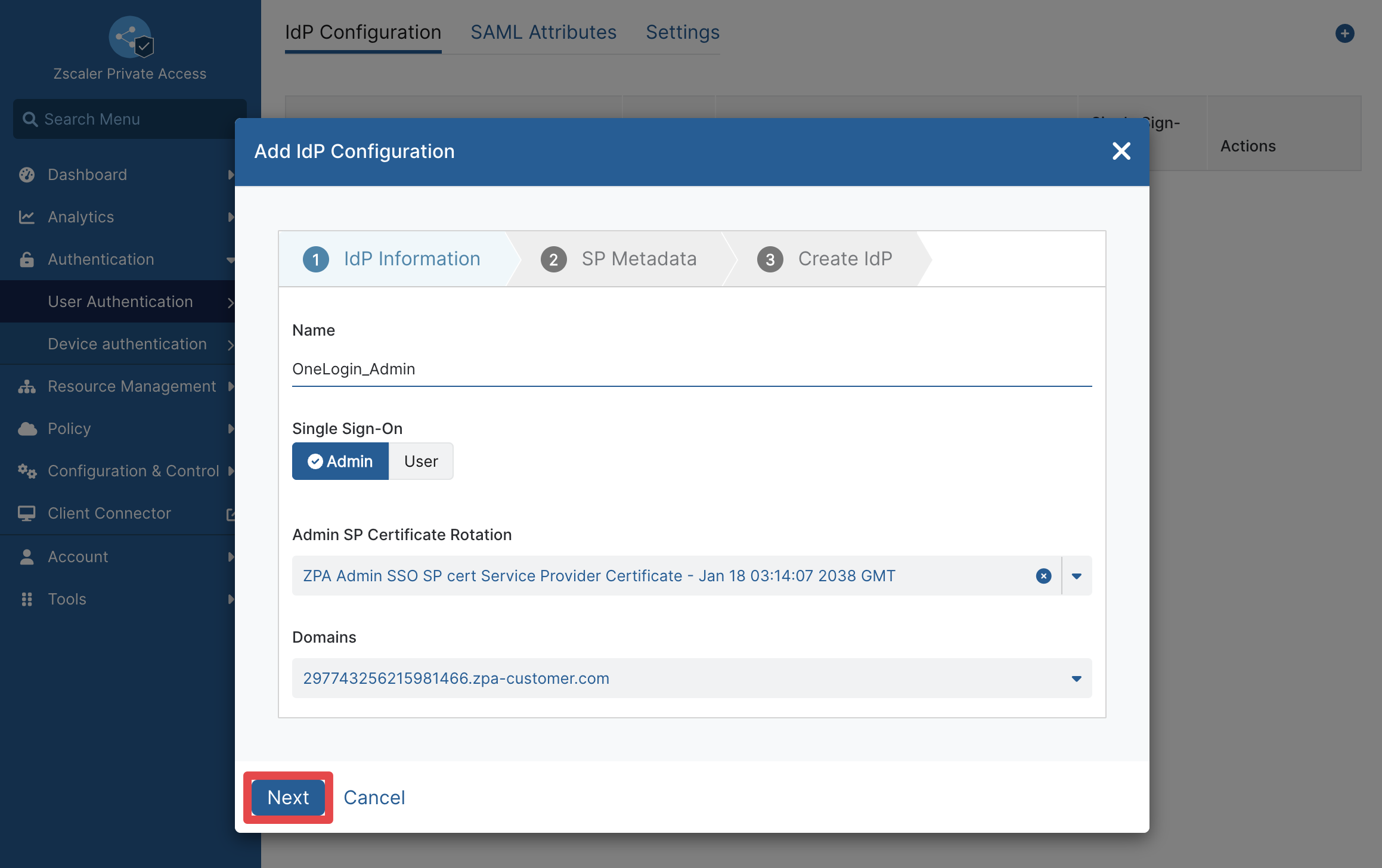Image resolution: width=1382 pixels, height=868 pixels.
Task: Click the Name input field
Action: click(692, 369)
